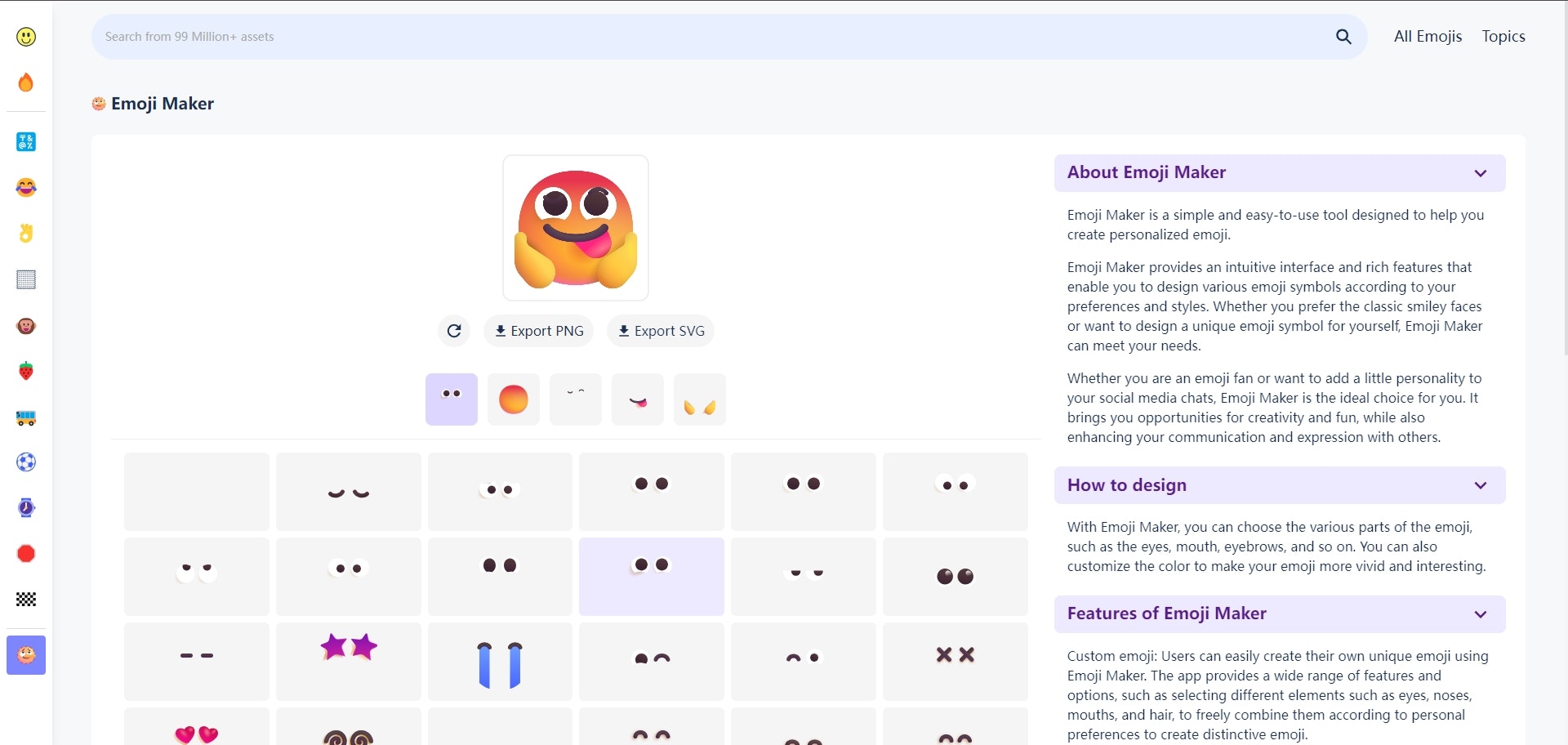Choose the blue crying tears eyes

pyautogui.click(x=500, y=662)
